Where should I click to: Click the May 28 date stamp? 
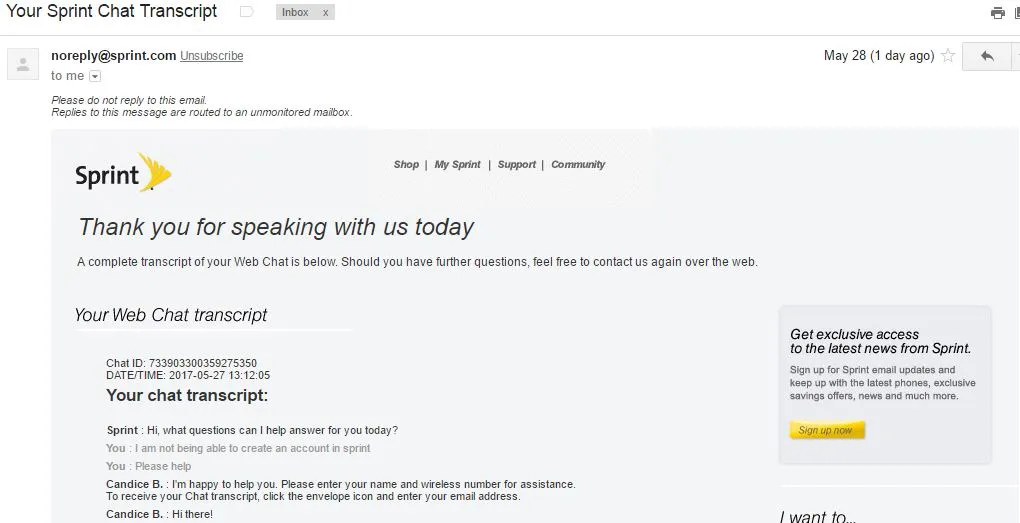coord(878,56)
